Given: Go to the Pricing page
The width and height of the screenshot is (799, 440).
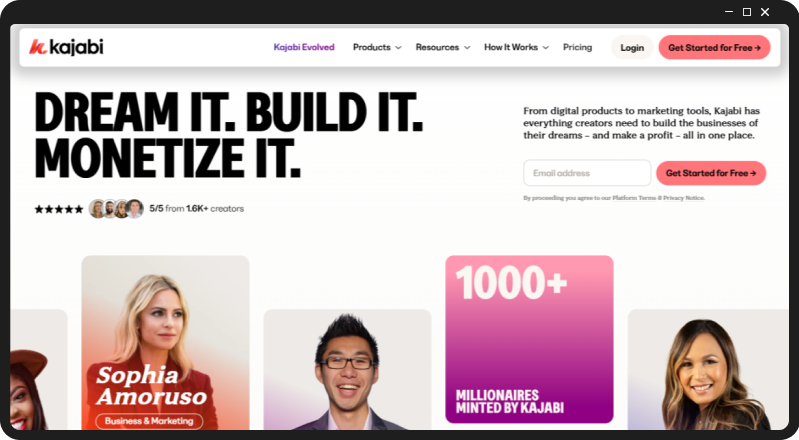Looking at the screenshot, I should [x=577, y=47].
